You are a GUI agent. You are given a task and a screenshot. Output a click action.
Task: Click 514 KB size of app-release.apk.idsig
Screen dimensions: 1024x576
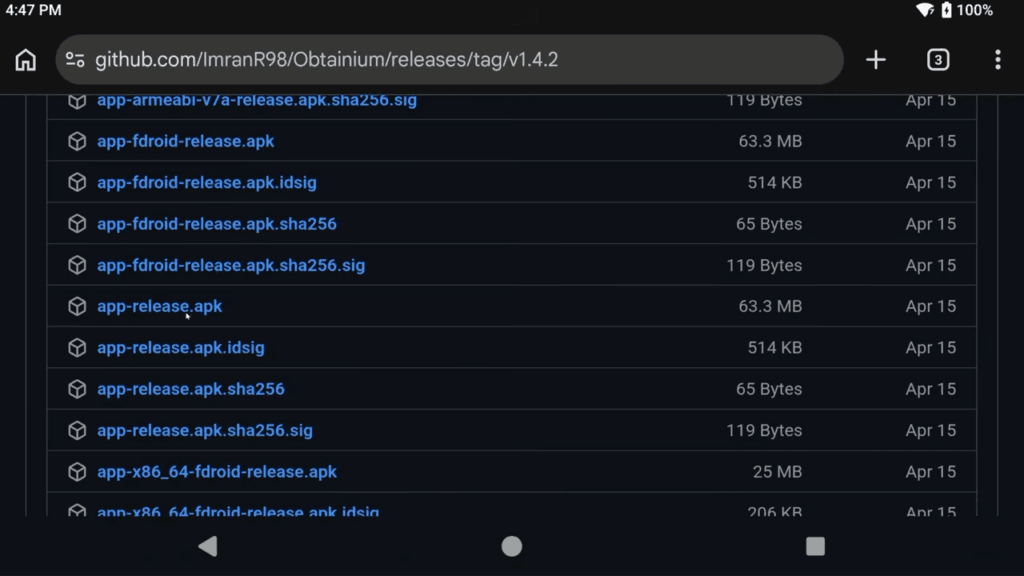coord(775,347)
